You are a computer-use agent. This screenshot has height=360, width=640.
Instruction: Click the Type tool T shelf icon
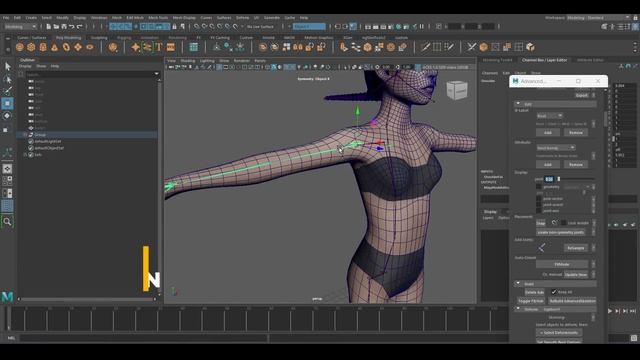(x=159, y=47)
